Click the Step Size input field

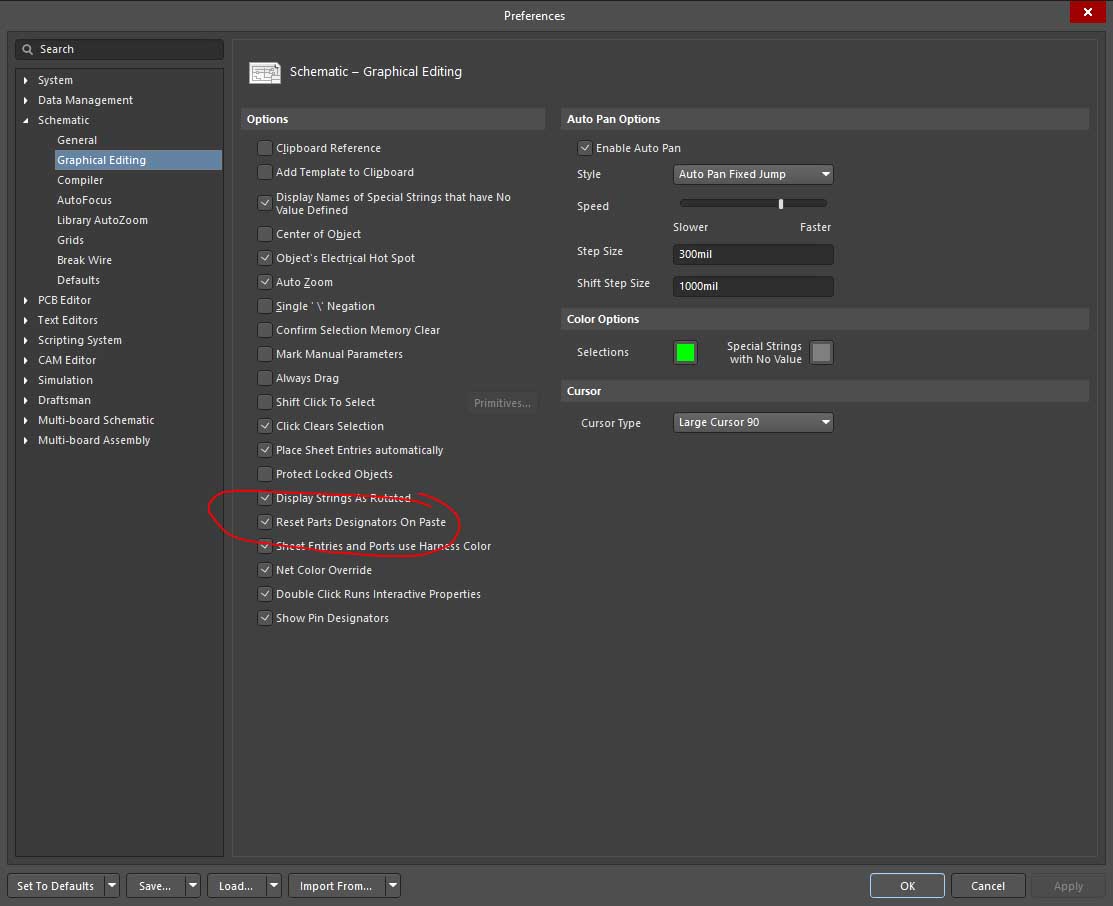[x=754, y=254]
